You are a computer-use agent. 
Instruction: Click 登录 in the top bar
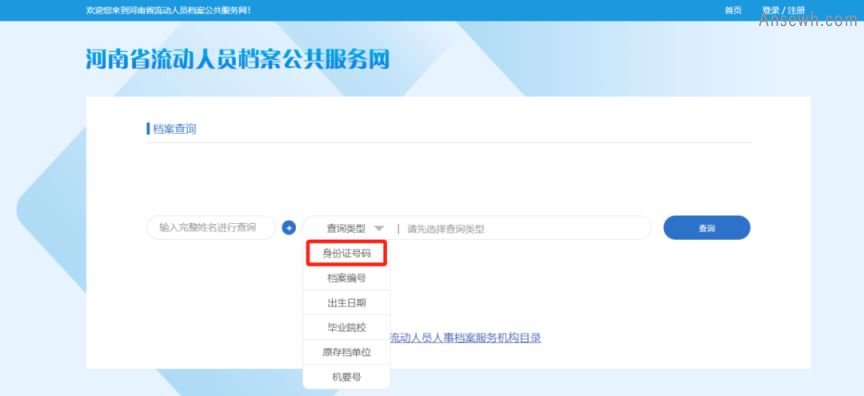770,10
